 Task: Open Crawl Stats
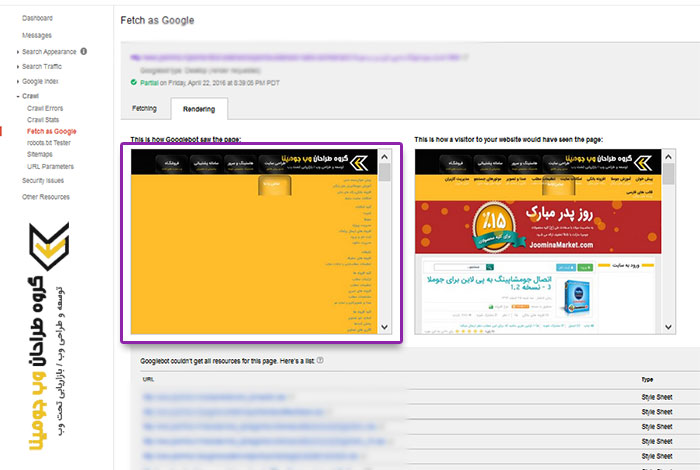point(43,120)
